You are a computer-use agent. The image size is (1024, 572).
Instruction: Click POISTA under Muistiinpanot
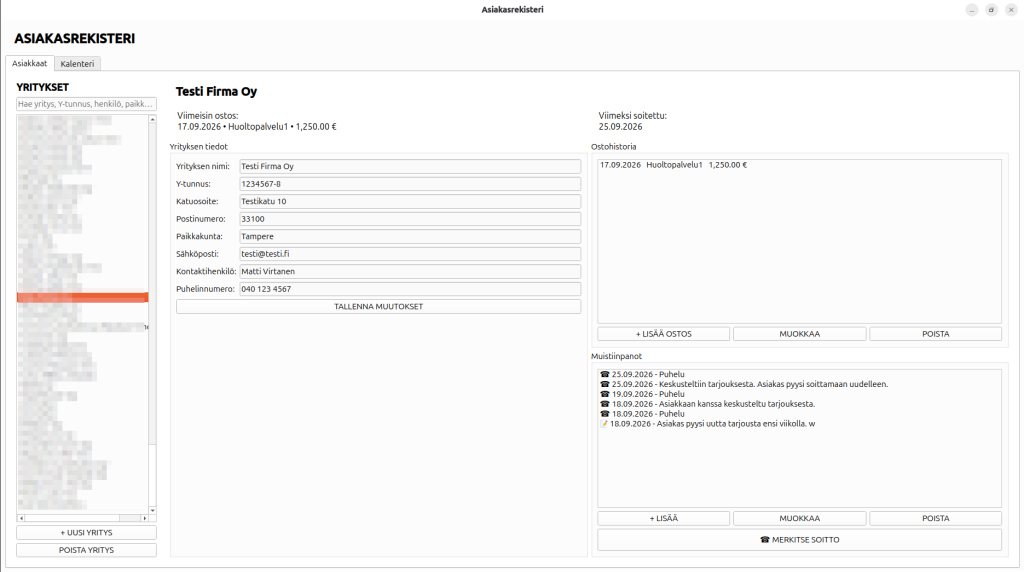click(935, 518)
